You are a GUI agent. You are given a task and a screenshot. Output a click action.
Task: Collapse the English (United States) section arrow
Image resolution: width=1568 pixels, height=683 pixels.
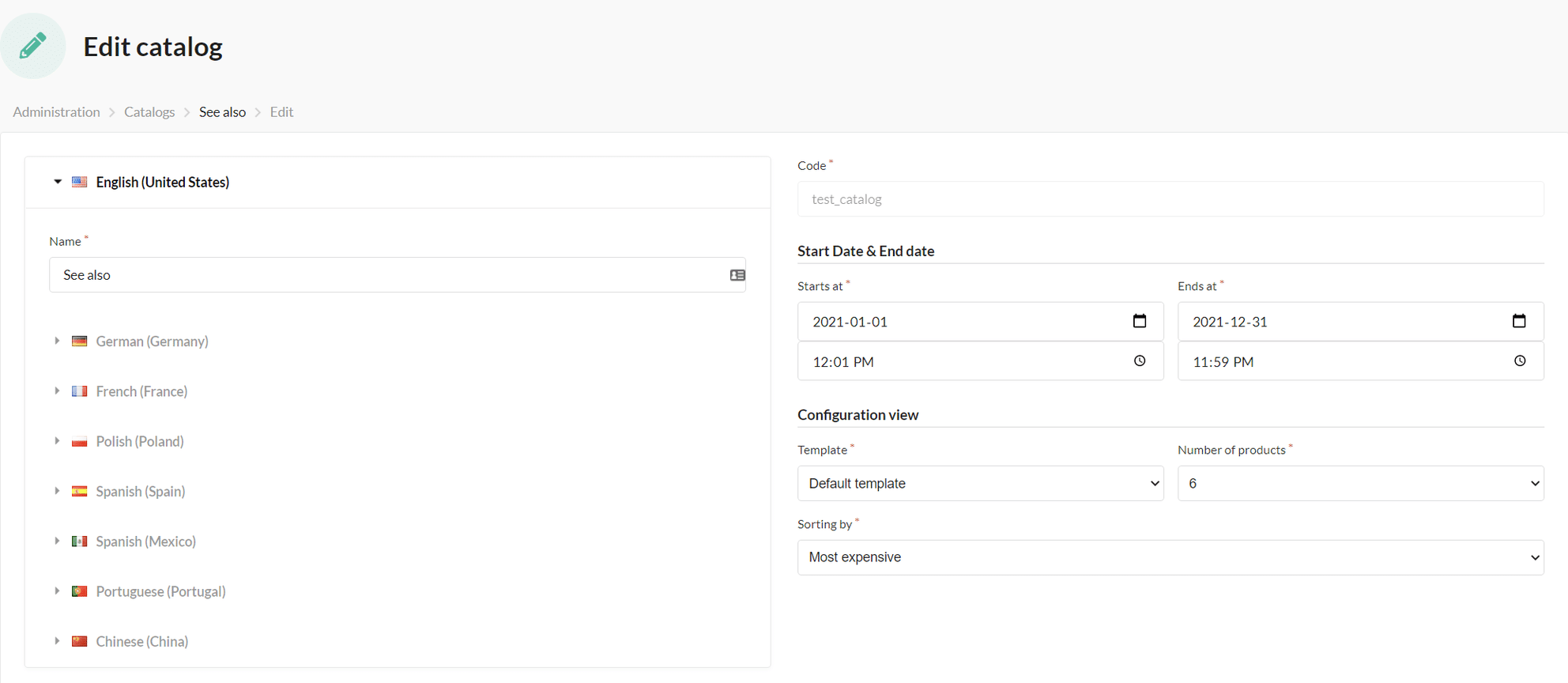(x=58, y=182)
